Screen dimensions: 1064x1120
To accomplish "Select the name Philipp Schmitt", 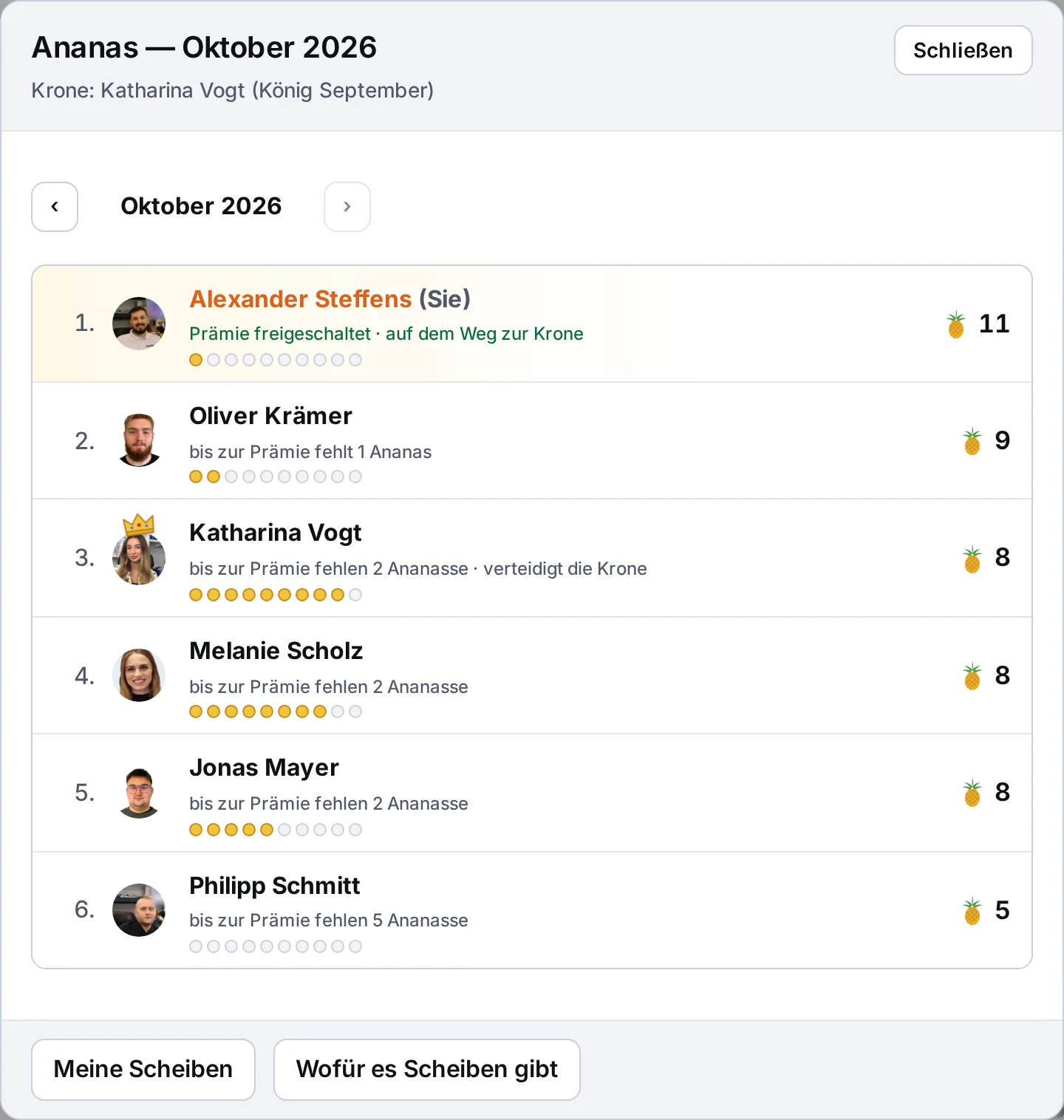I will tap(275, 886).
